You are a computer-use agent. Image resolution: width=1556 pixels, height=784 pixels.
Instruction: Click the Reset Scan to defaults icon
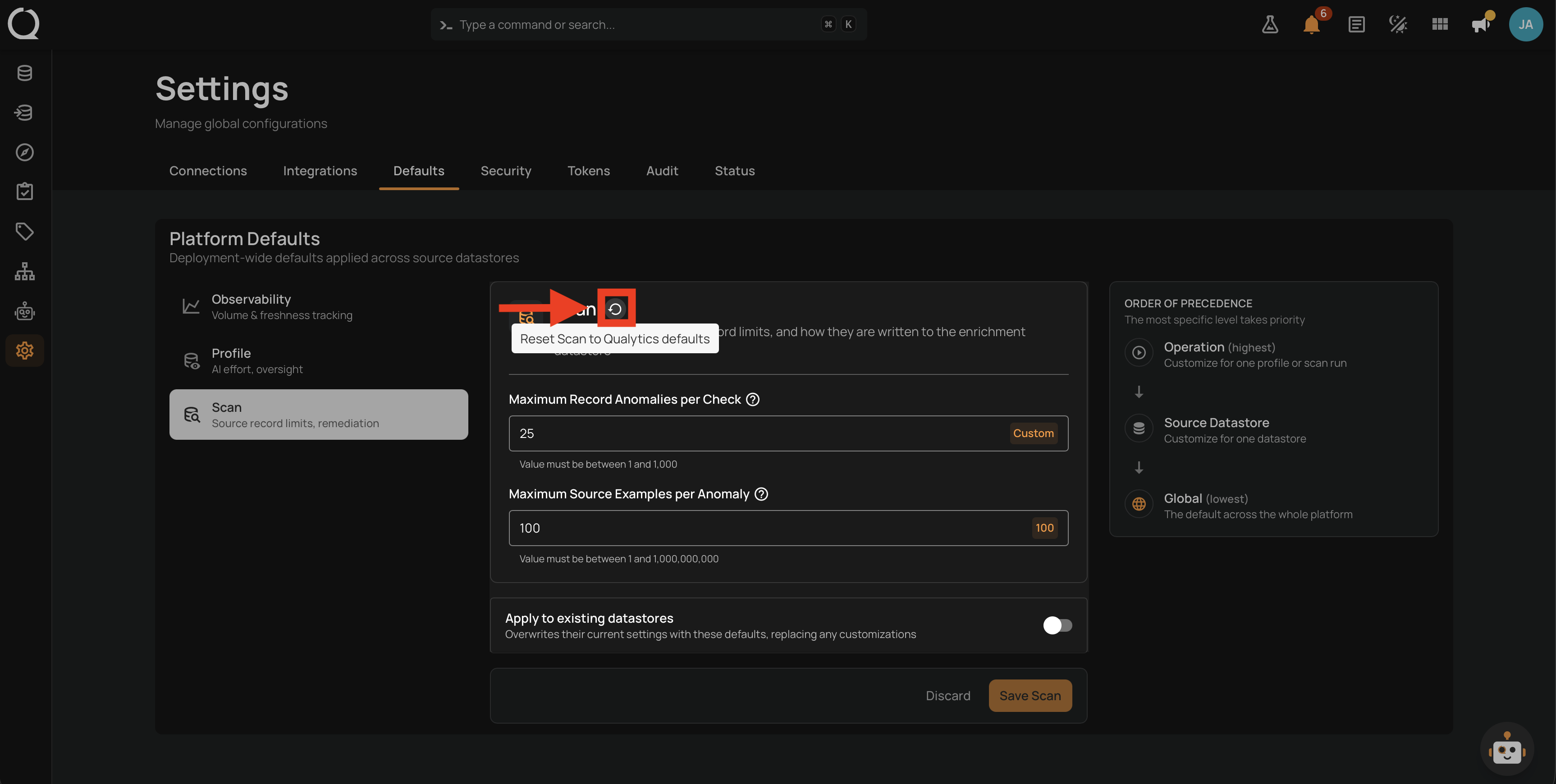(616, 309)
